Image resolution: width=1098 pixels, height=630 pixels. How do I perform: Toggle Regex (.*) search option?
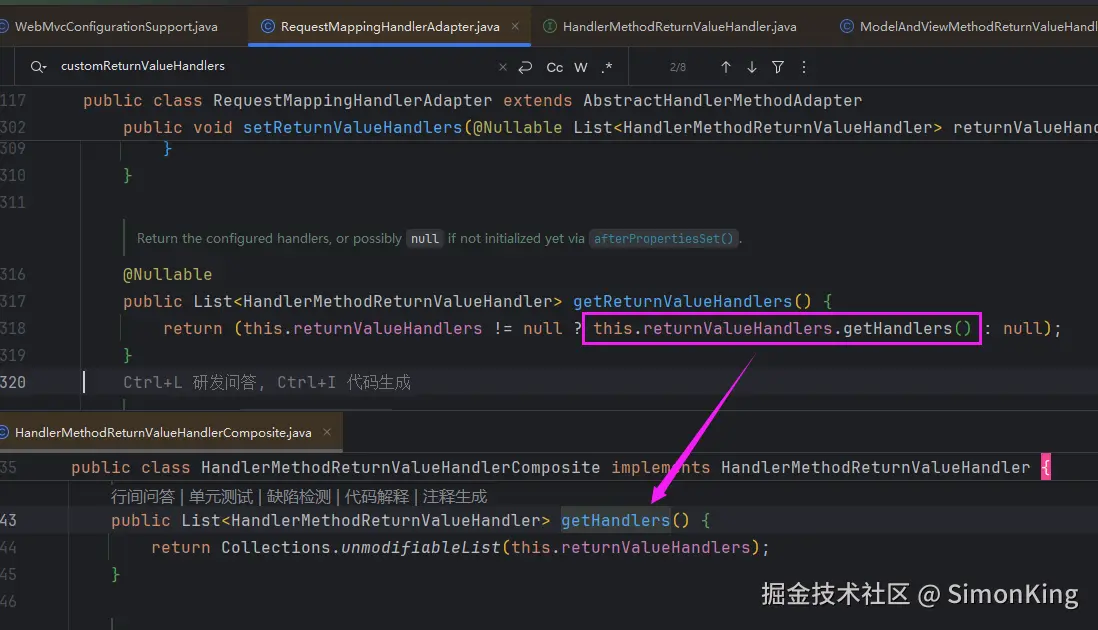tap(607, 67)
